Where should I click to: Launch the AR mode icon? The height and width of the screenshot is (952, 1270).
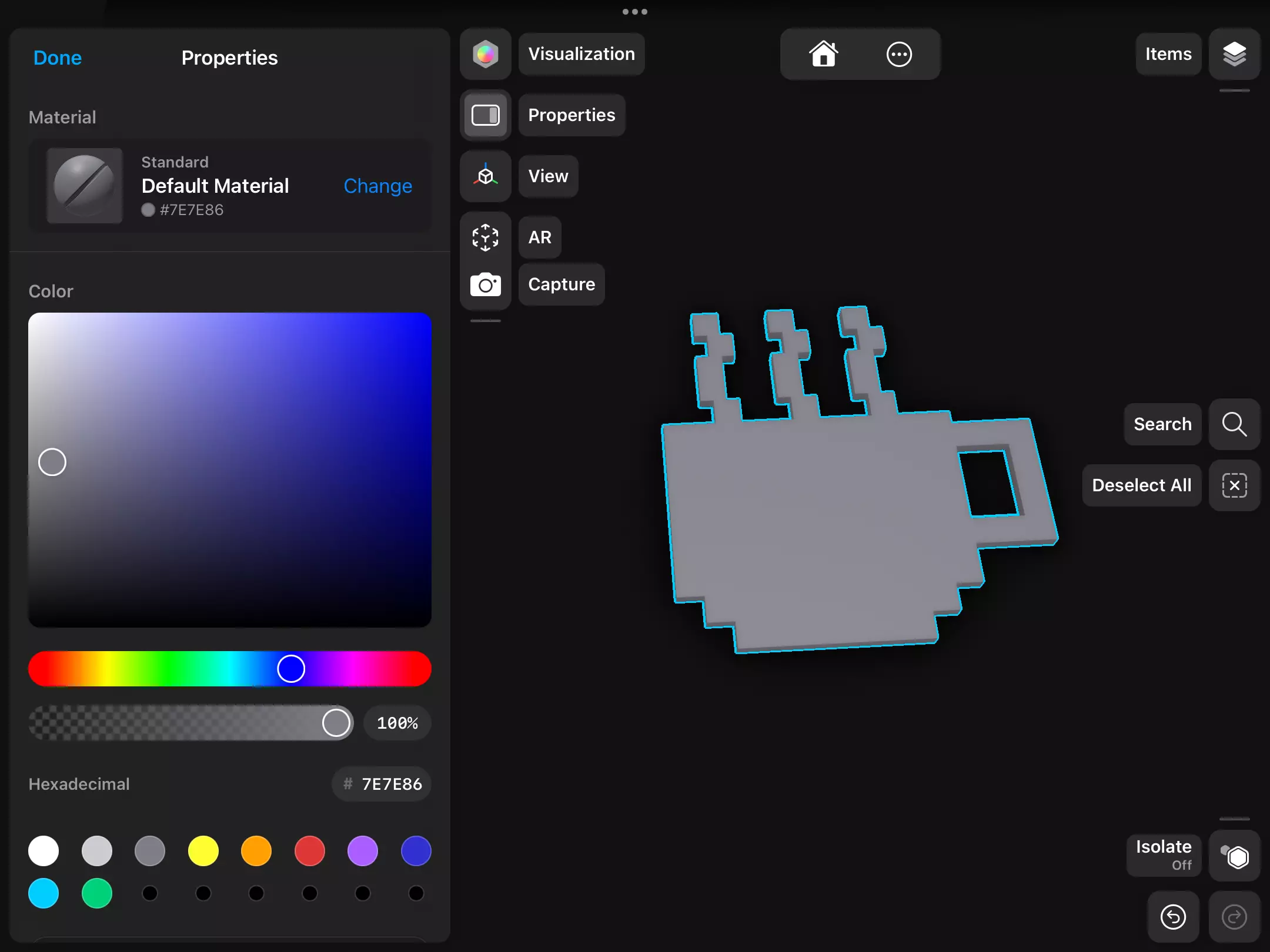pos(485,237)
